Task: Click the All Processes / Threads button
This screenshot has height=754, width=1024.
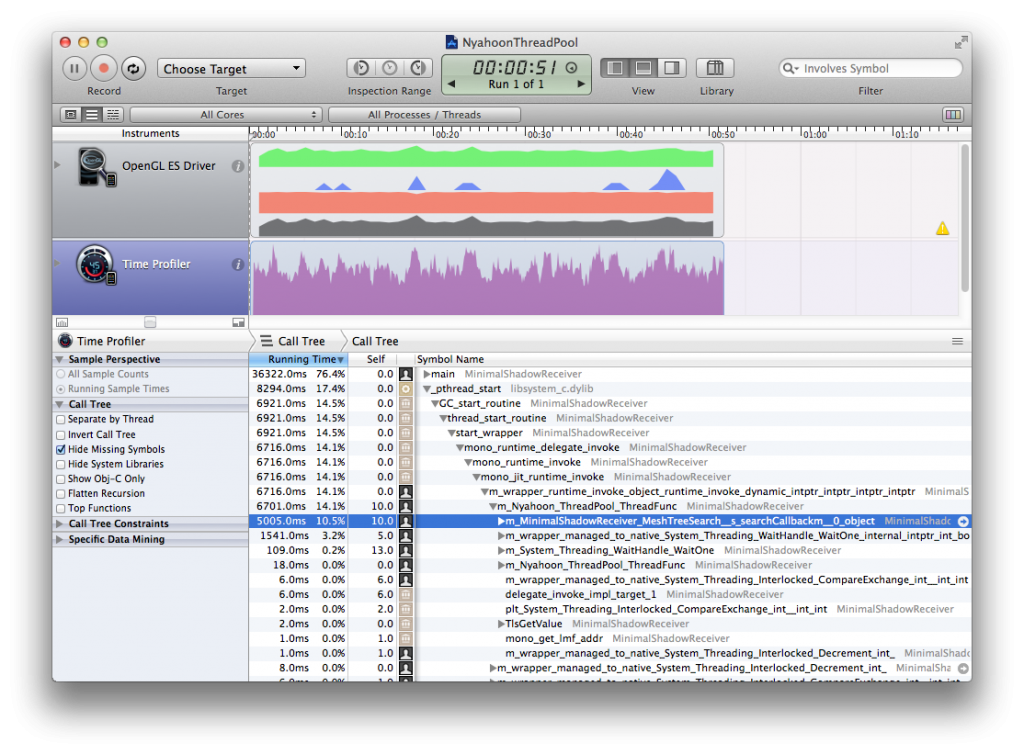Action: [424, 115]
